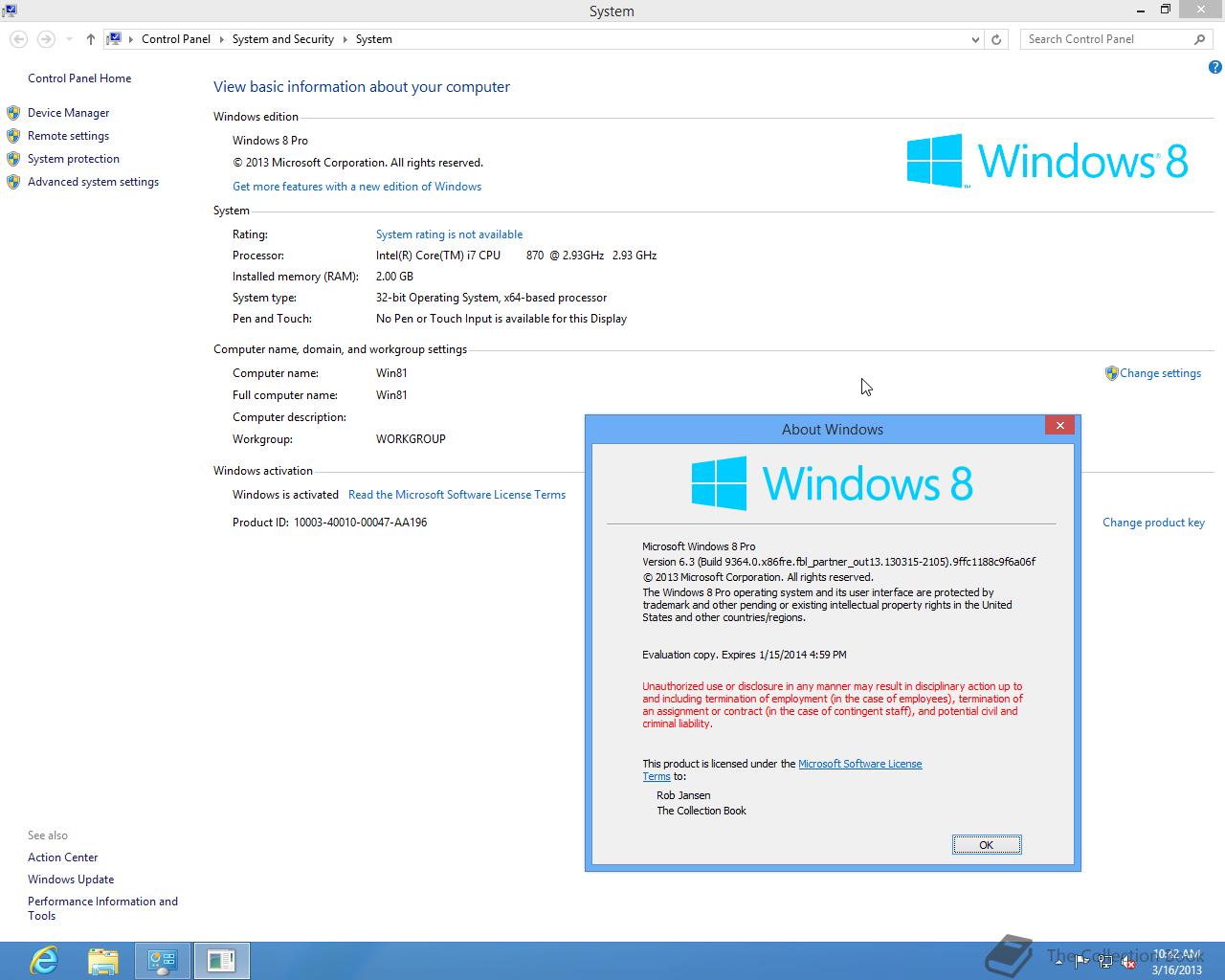Read the Microsoft Software License Terms link
Screen dimensions: 1225x980
pos(457,495)
